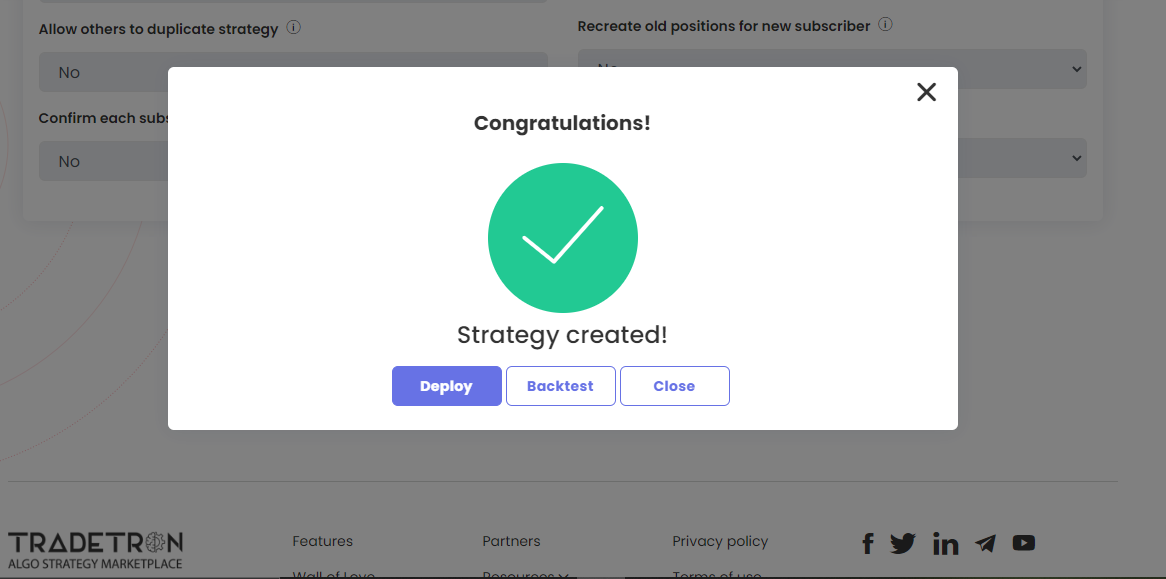Open Tradetron LinkedIn icon
This screenshot has height=579, width=1166.
pyautogui.click(x=945, y=544)
